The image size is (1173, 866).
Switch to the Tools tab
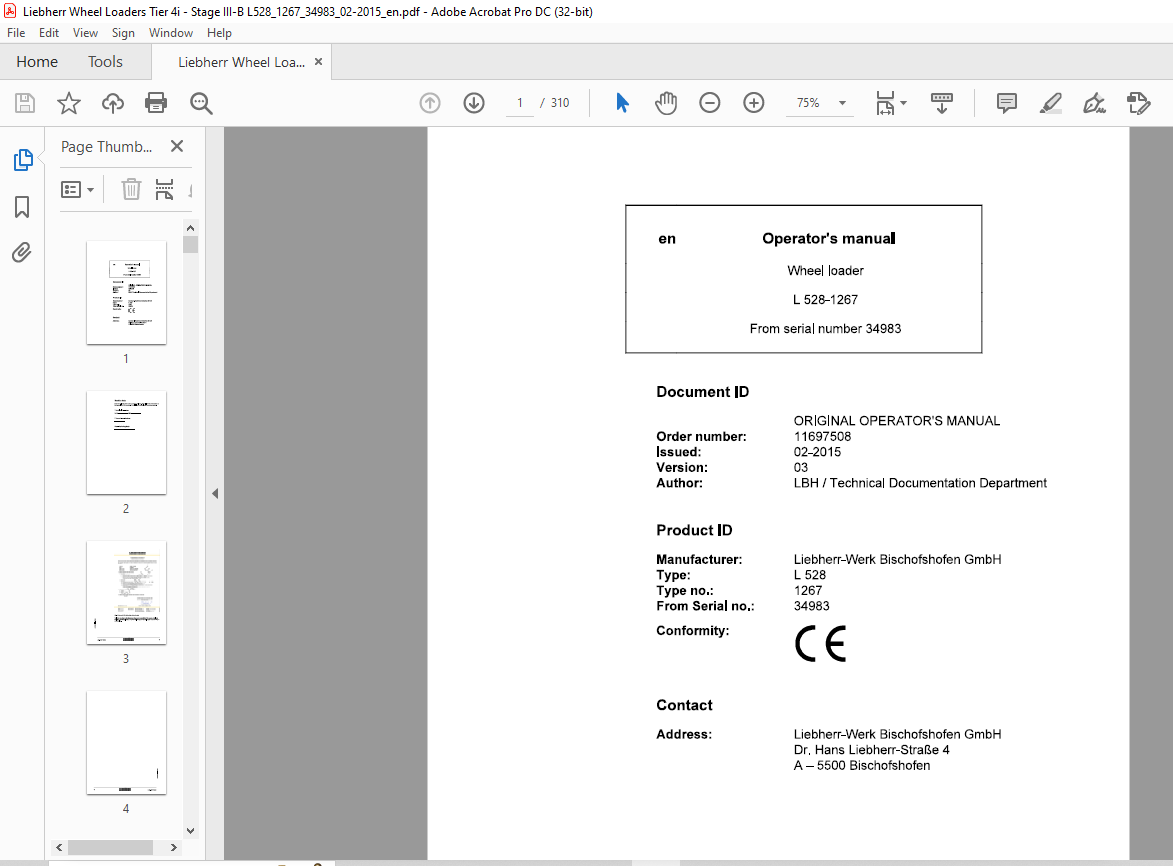105,62
